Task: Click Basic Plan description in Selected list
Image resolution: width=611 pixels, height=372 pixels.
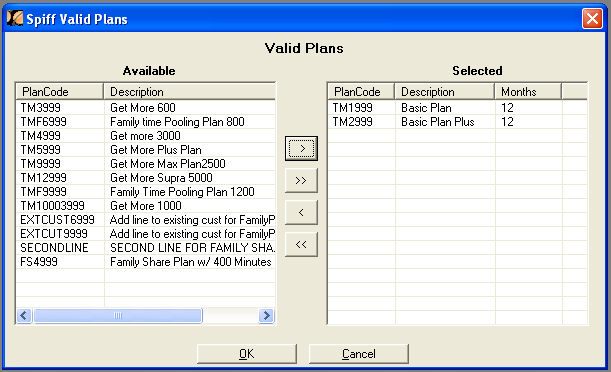Action: click(x=426, y=108)
